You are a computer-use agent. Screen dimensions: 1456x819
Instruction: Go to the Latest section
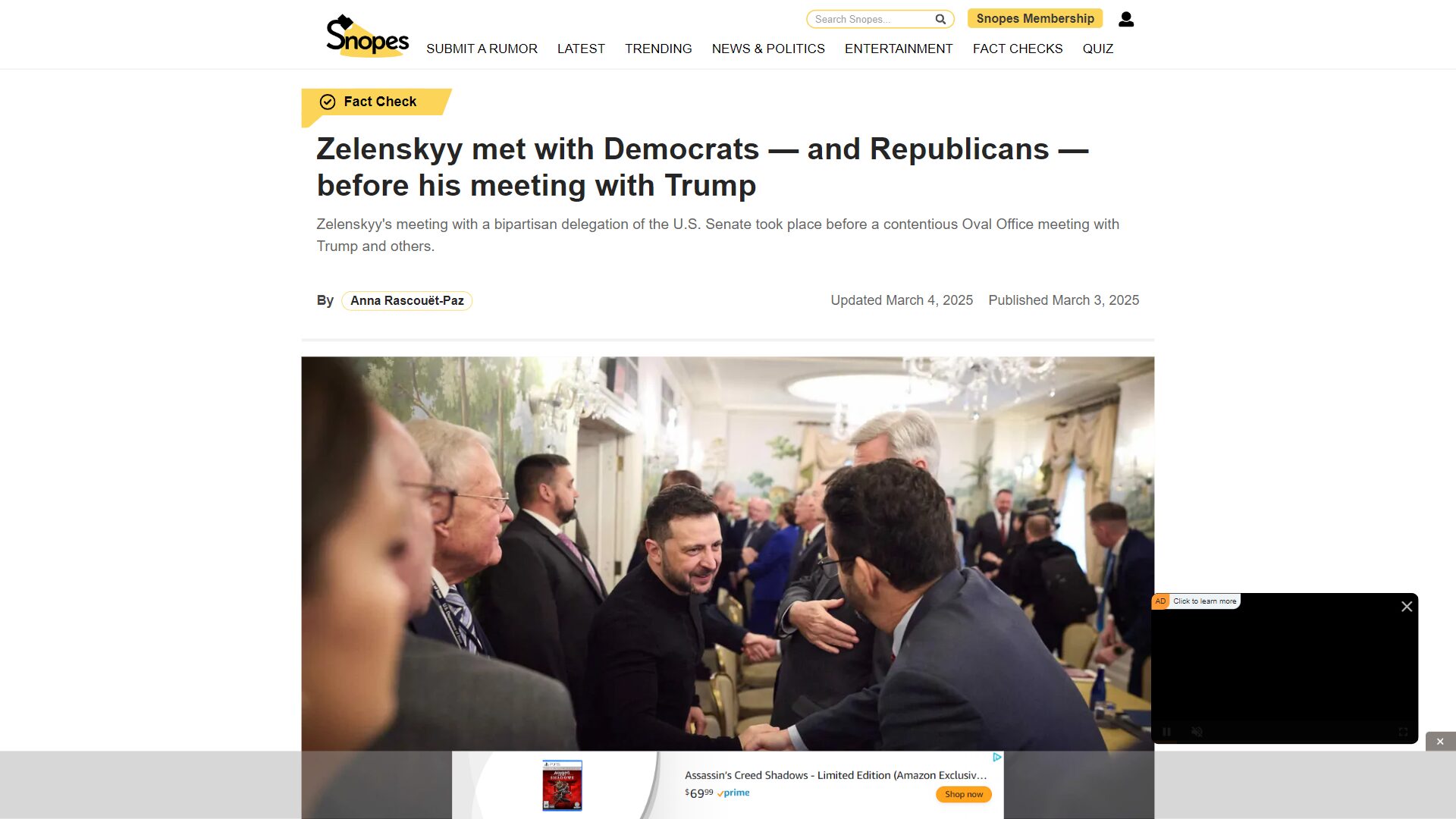coord(581,49)
